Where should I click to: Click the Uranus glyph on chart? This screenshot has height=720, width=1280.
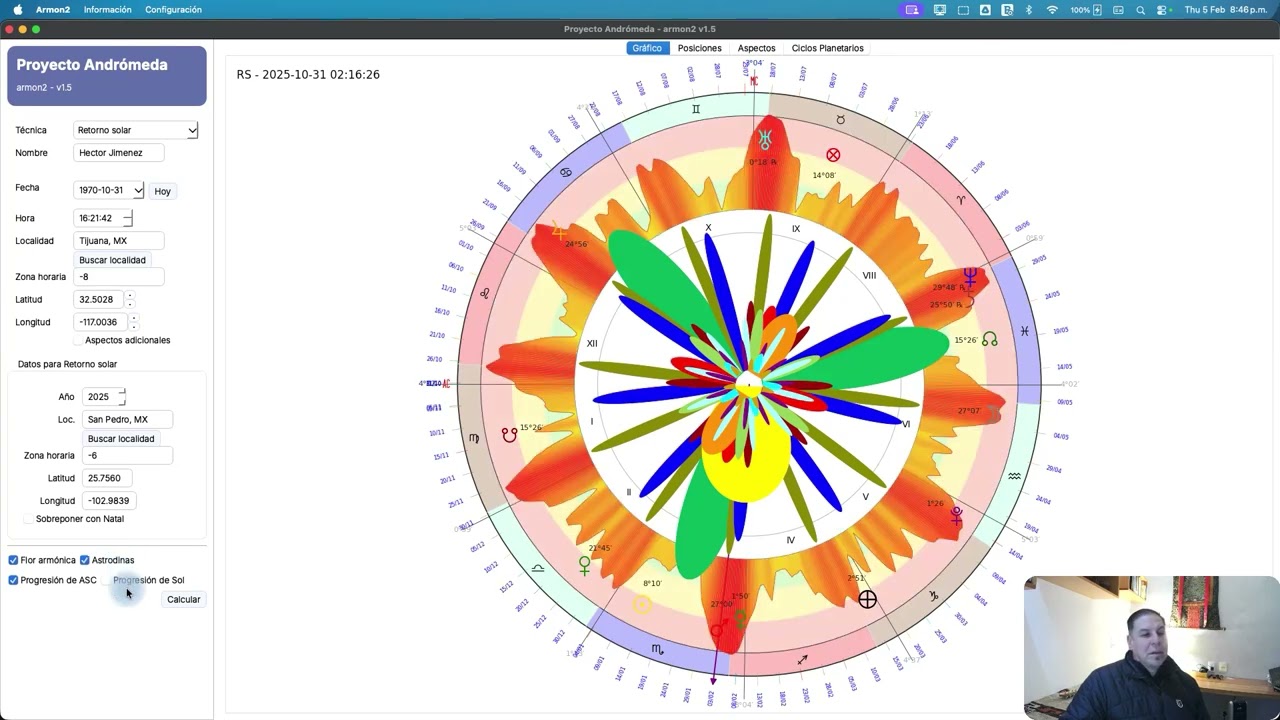point(765,140)
